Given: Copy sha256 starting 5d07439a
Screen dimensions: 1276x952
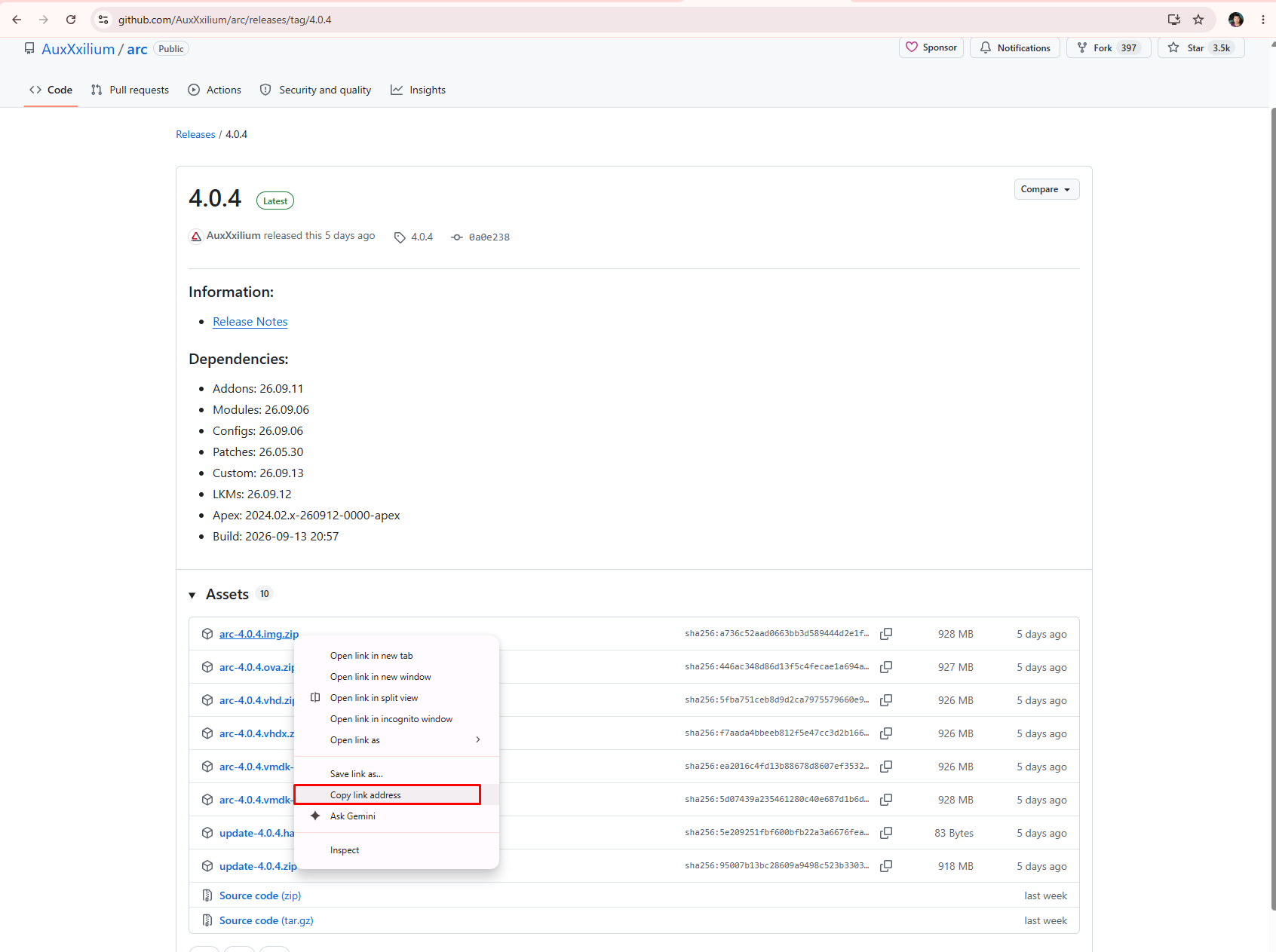Looking at the screenshot, I should point(886,800).
